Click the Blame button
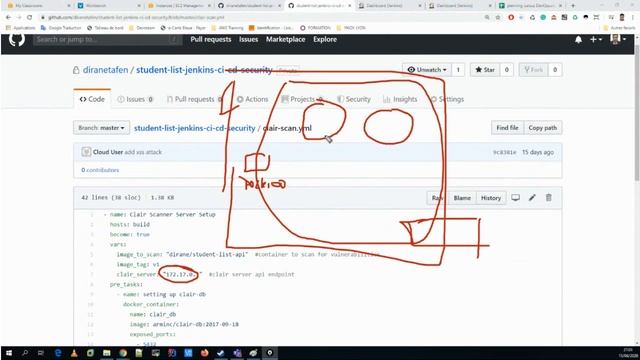 462,198
